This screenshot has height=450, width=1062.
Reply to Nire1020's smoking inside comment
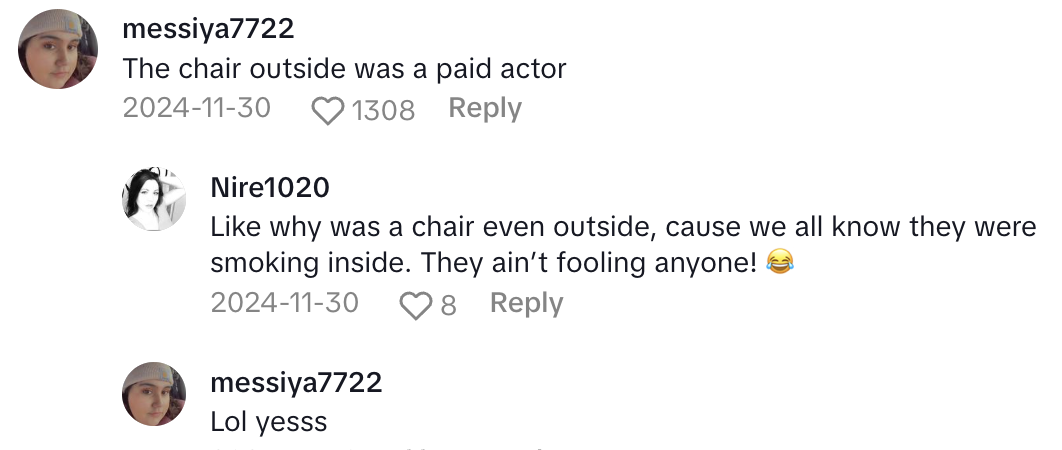[x=526, y=303]
